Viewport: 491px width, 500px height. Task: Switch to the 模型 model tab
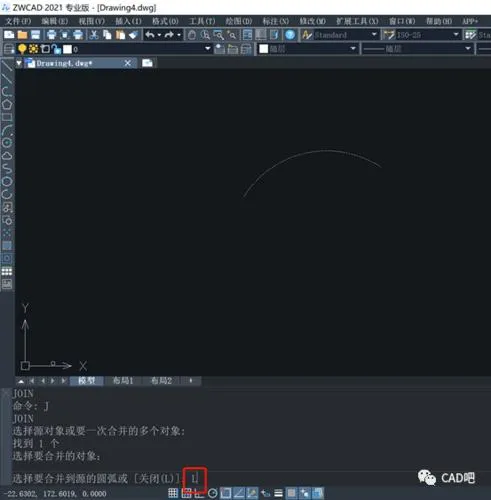coord(87,381)
